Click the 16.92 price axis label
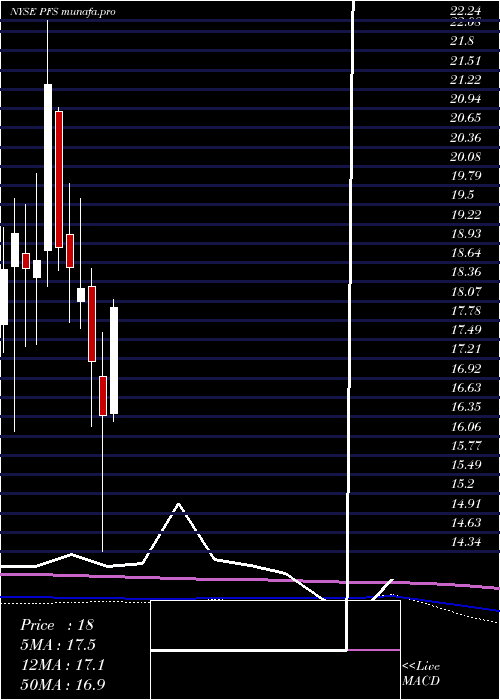 [x=465, y=368]
